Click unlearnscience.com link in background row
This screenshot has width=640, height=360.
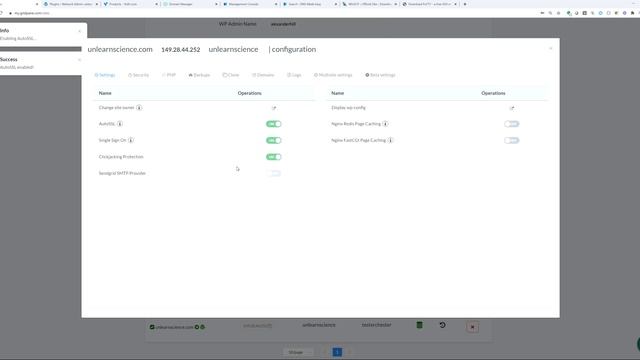tap(174, 327)
